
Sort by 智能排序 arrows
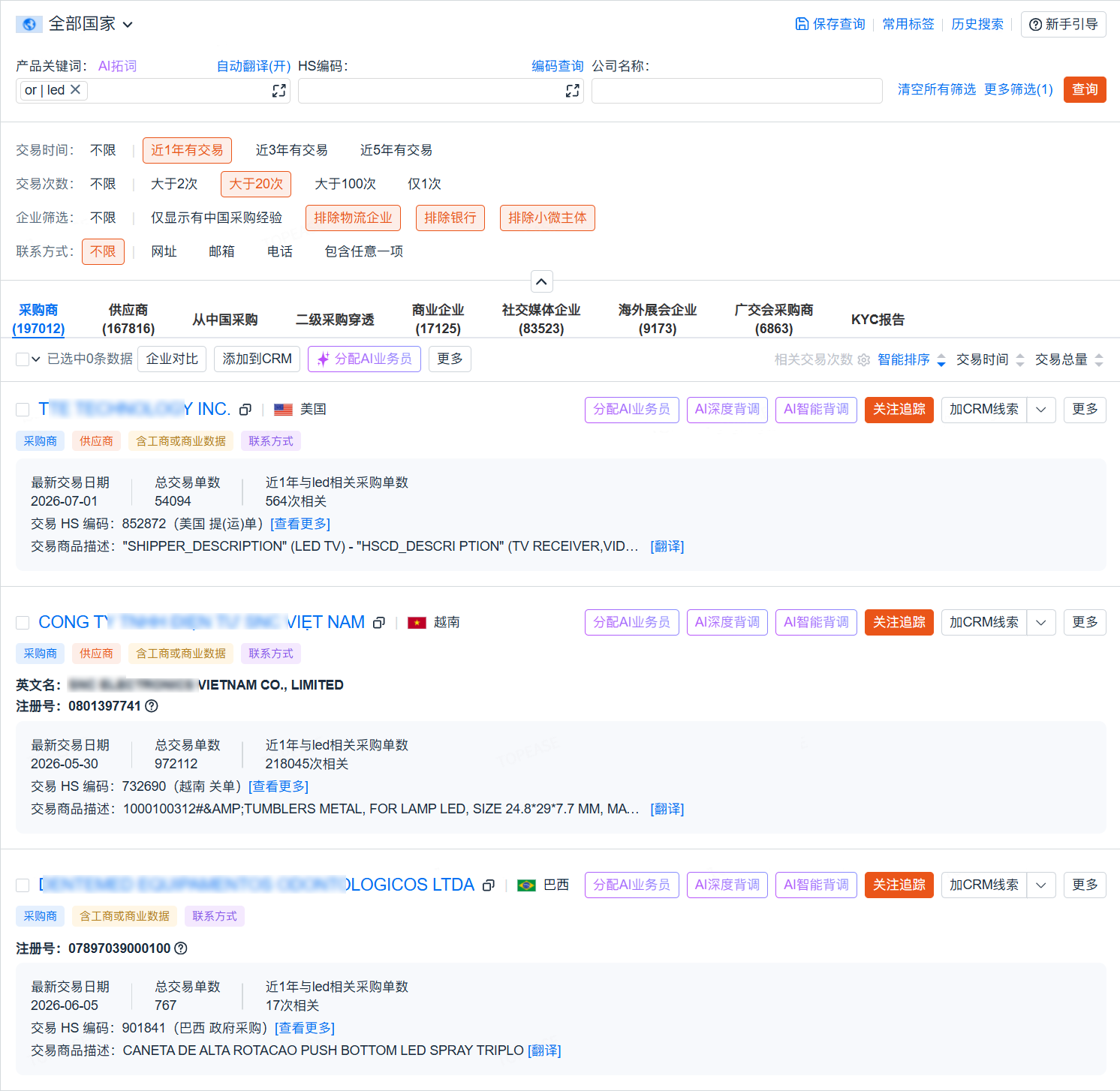pos(941,360)
